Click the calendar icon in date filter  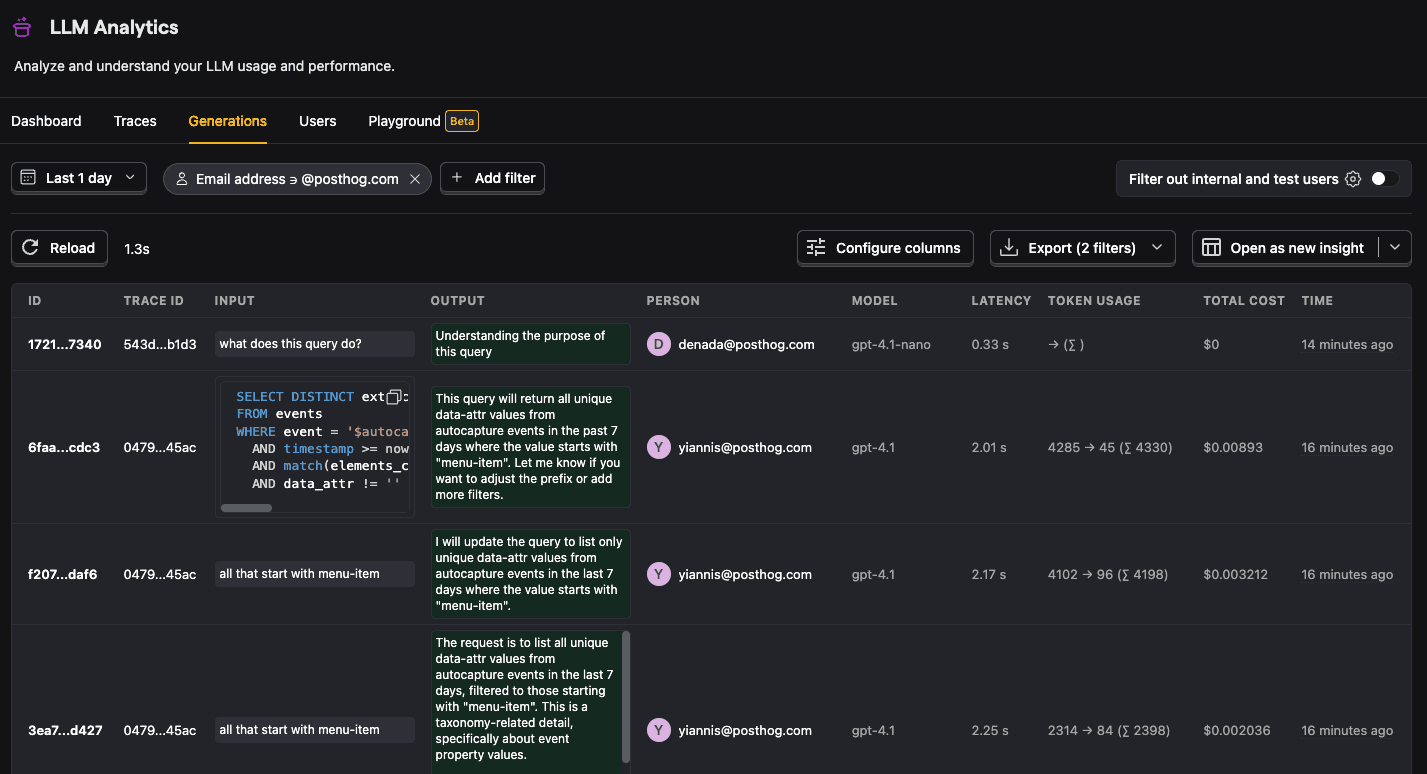(29, 178)
